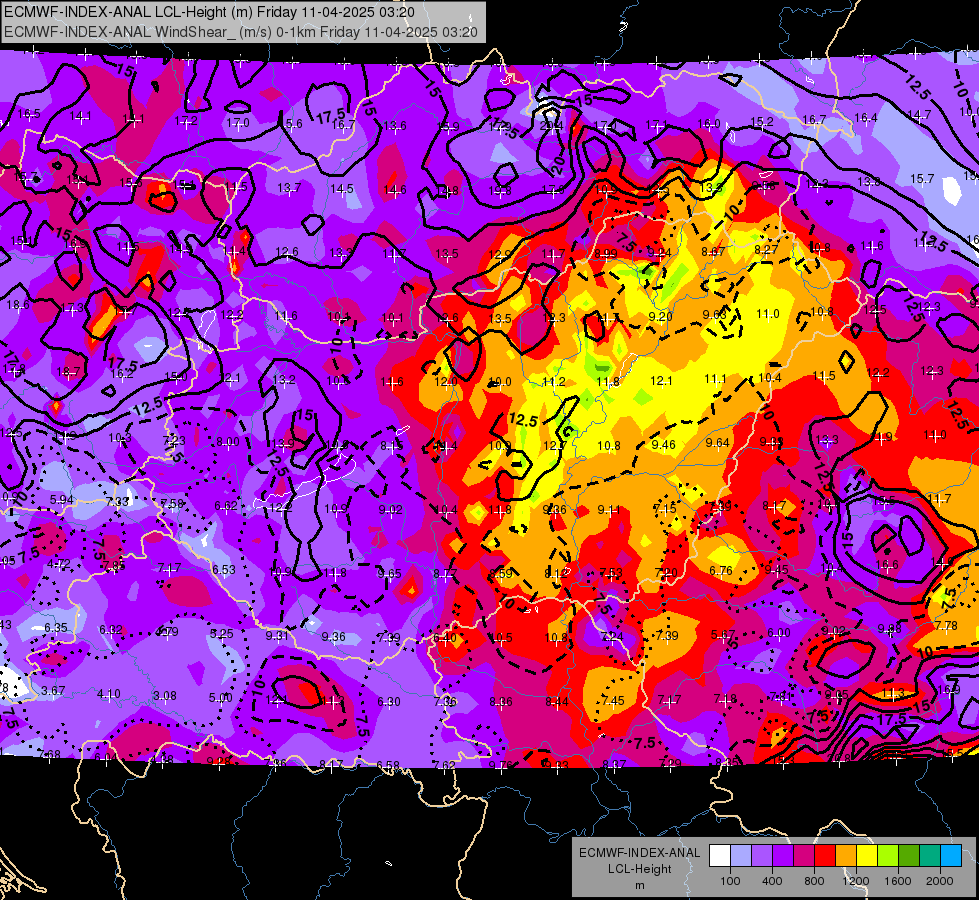This screenshot has width=979, height=900.
Task: Click the 9.46 grid point value
Action: [663, 444]
